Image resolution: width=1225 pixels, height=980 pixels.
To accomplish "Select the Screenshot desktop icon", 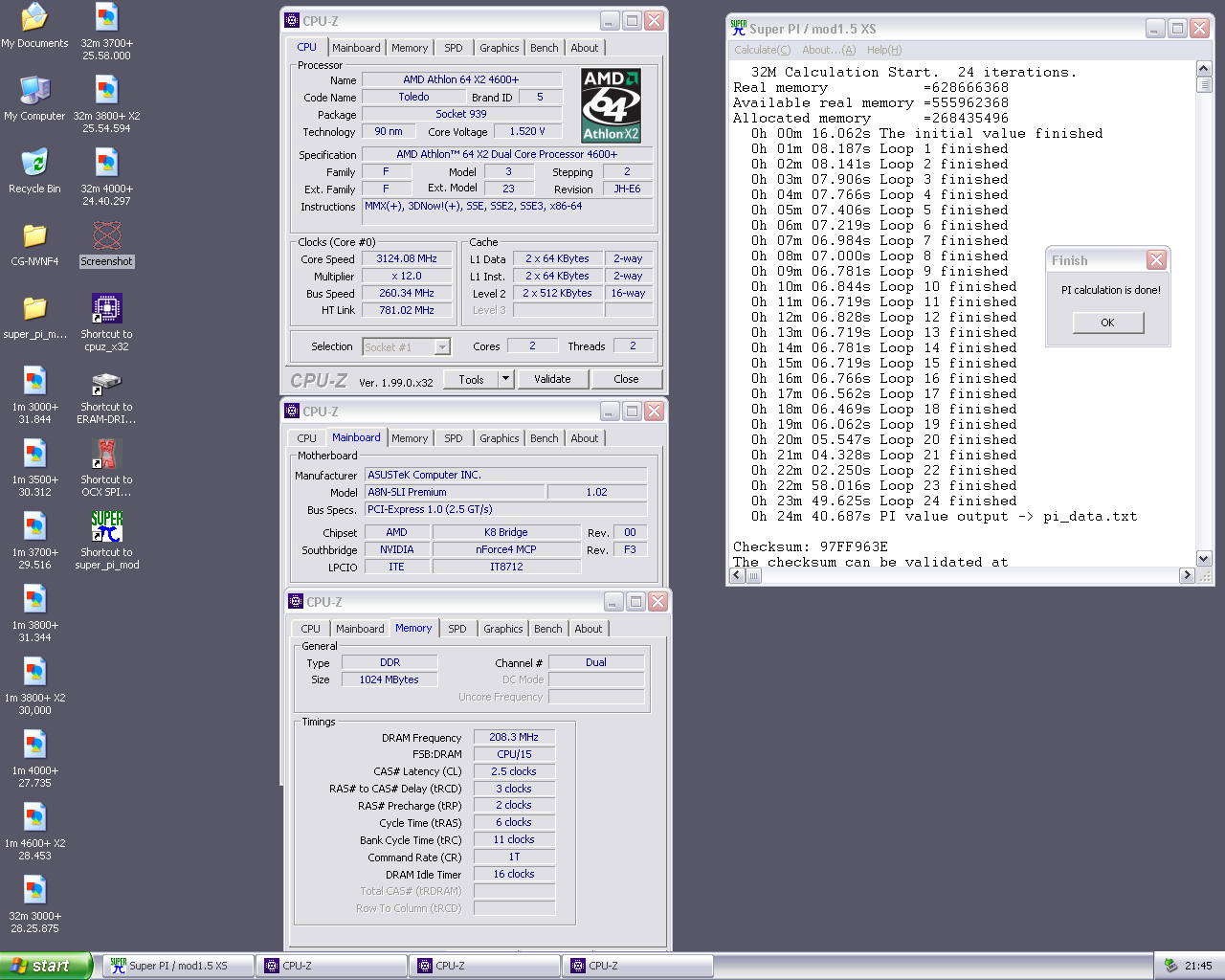I will click(x=106, y=244).
